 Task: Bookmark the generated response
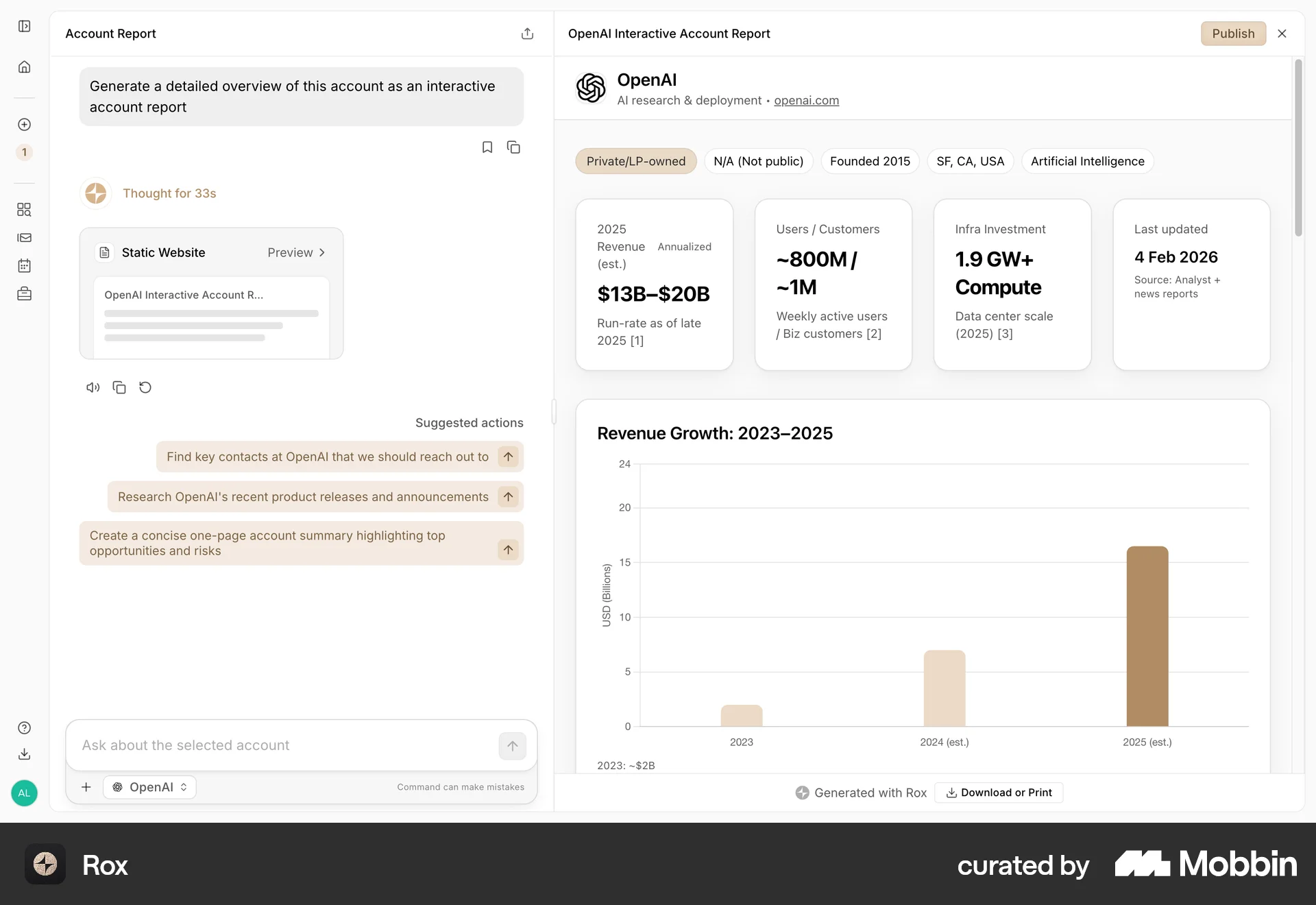coord(487,147)
